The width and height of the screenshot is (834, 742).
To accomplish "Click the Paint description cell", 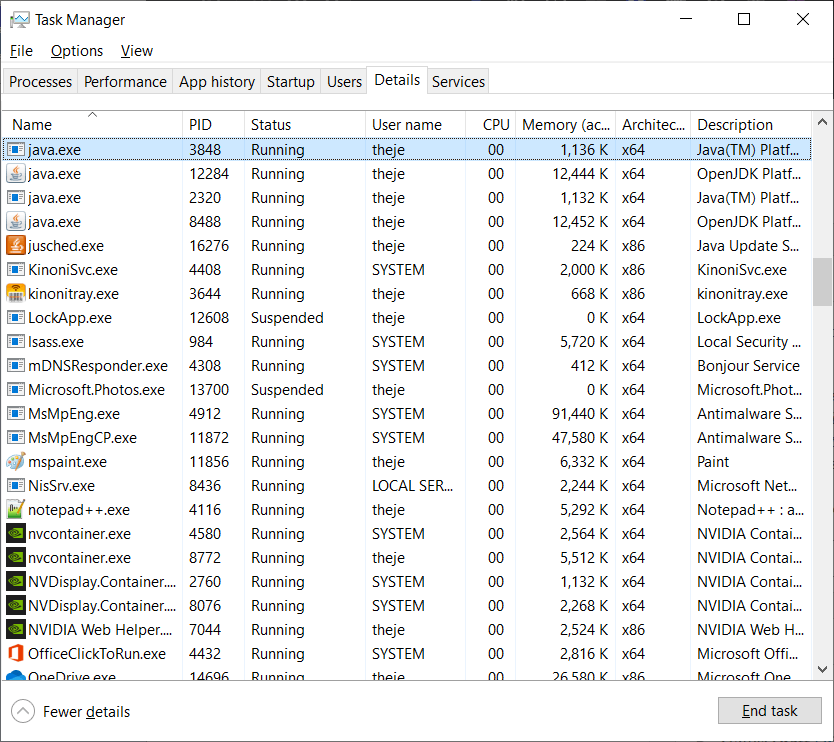I will (x=713, y=462).
